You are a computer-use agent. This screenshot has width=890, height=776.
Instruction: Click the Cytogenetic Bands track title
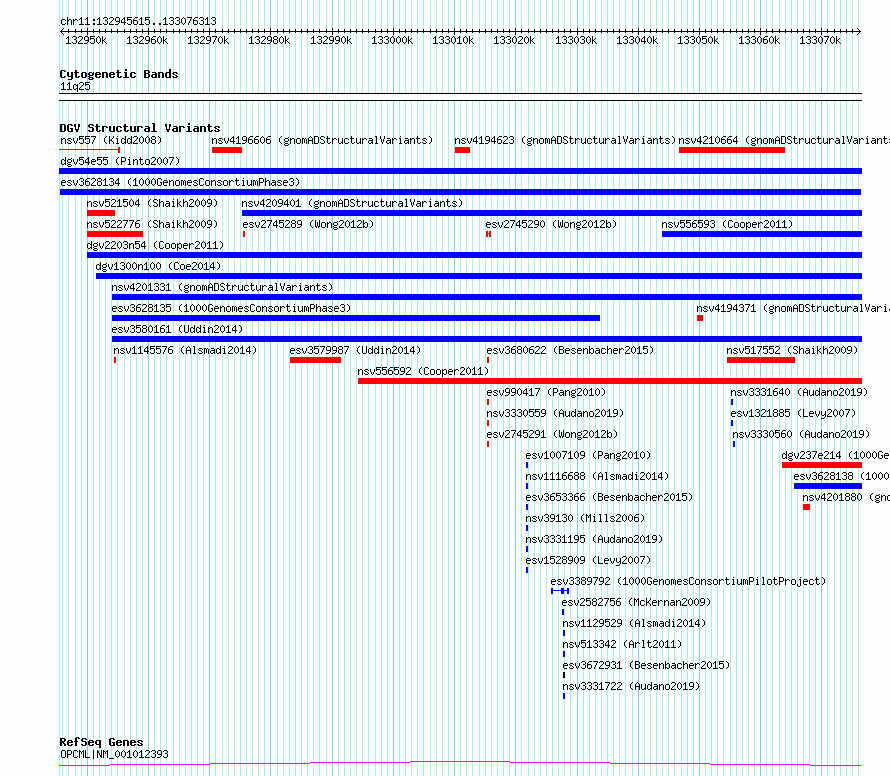point(119,74)
